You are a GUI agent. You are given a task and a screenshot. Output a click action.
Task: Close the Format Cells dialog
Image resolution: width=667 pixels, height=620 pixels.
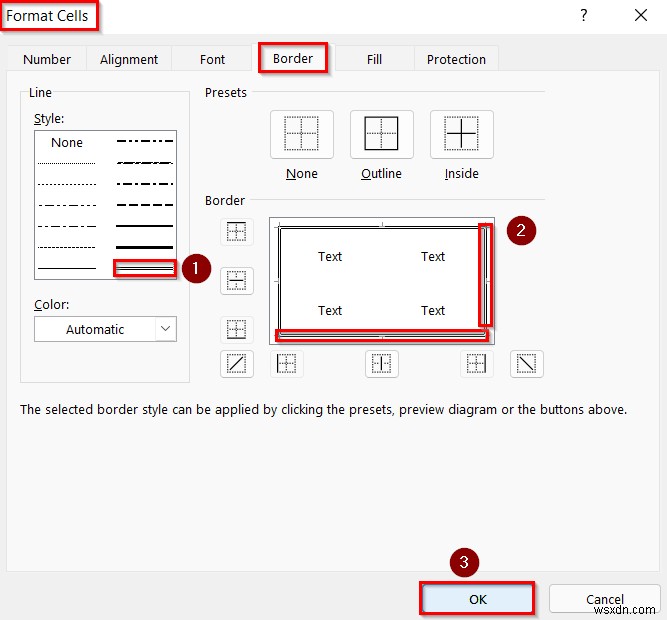click(641, 16)
